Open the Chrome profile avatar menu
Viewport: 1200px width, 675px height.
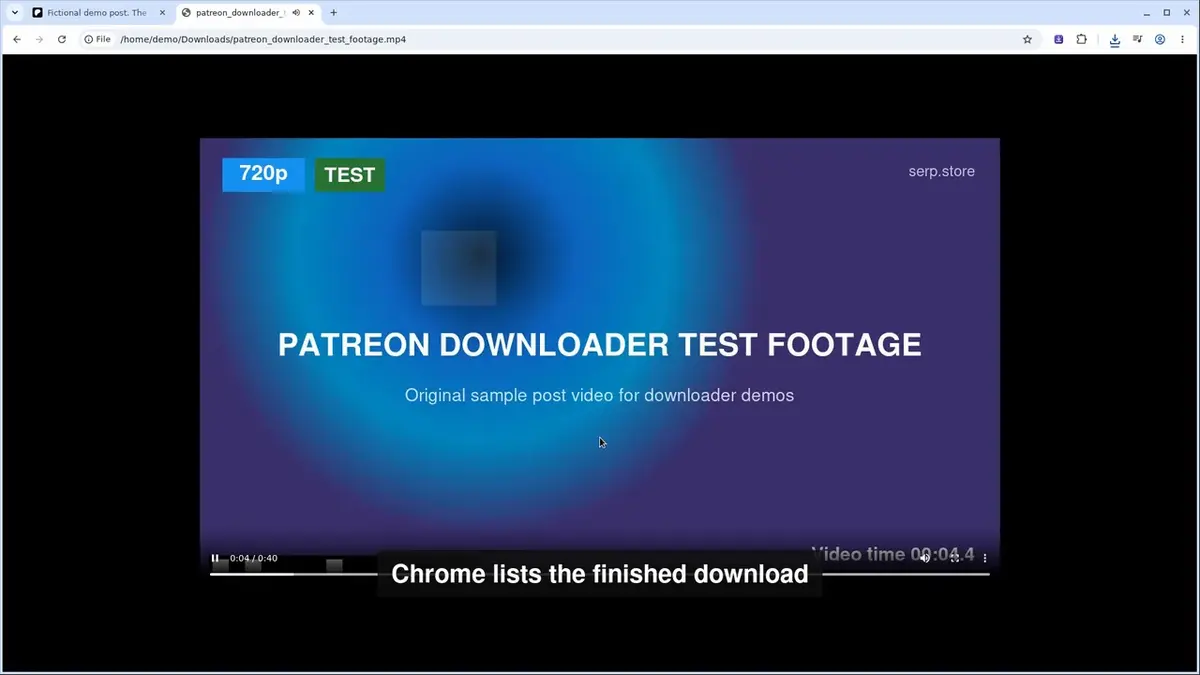tap(1160, 39)
